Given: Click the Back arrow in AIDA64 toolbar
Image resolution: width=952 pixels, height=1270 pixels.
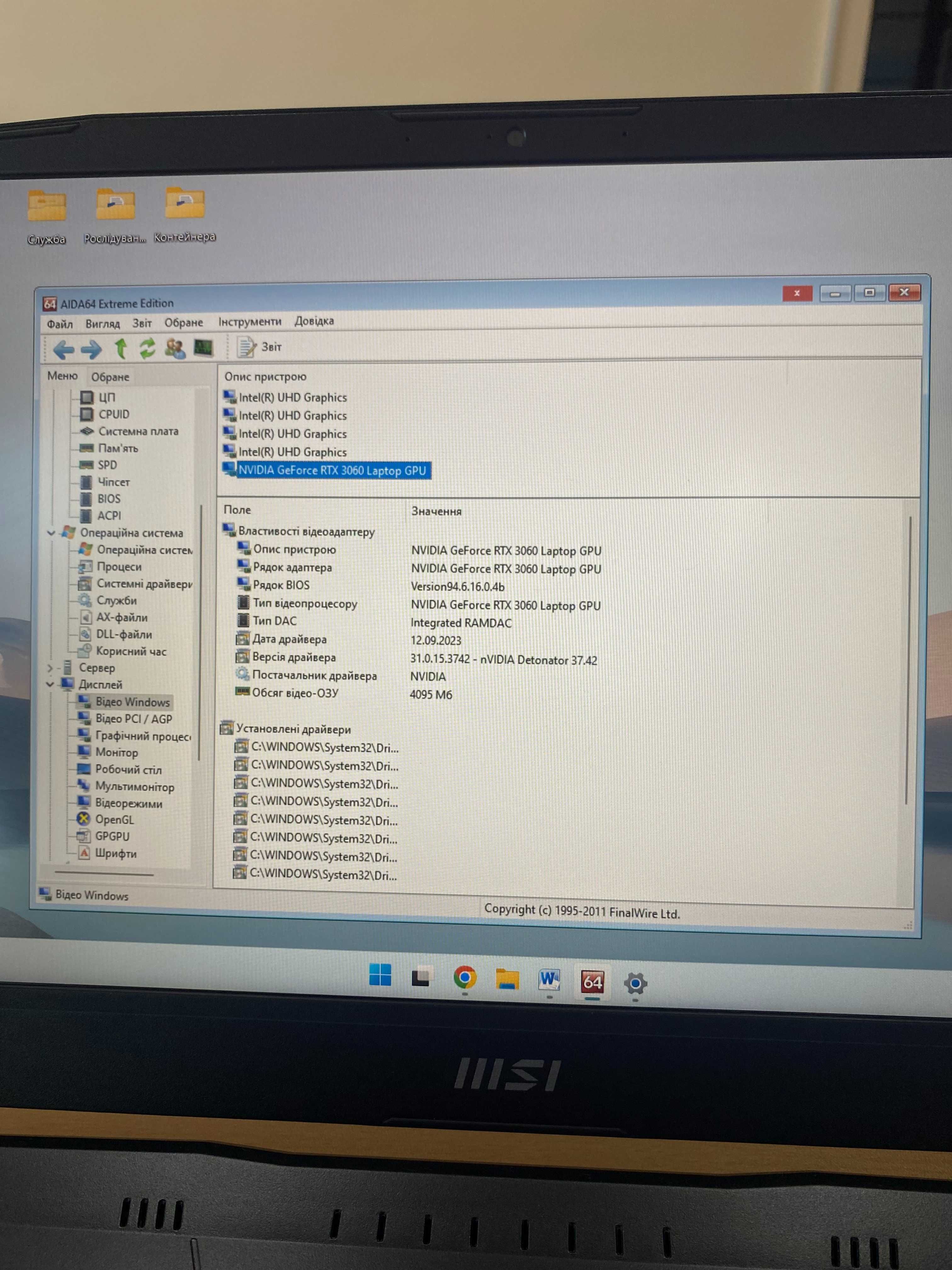Looking at the screenshot, I should [64, 349].
